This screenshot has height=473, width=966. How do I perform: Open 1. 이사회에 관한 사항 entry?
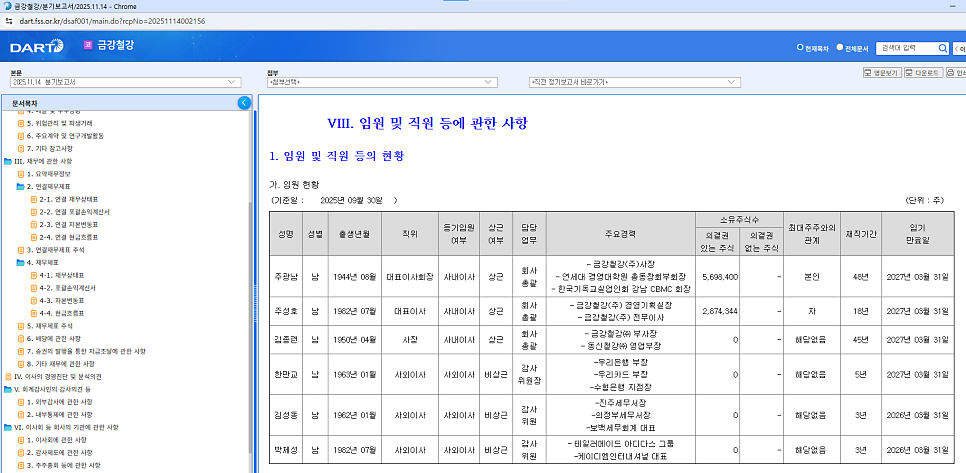click(x=56, y=440)
